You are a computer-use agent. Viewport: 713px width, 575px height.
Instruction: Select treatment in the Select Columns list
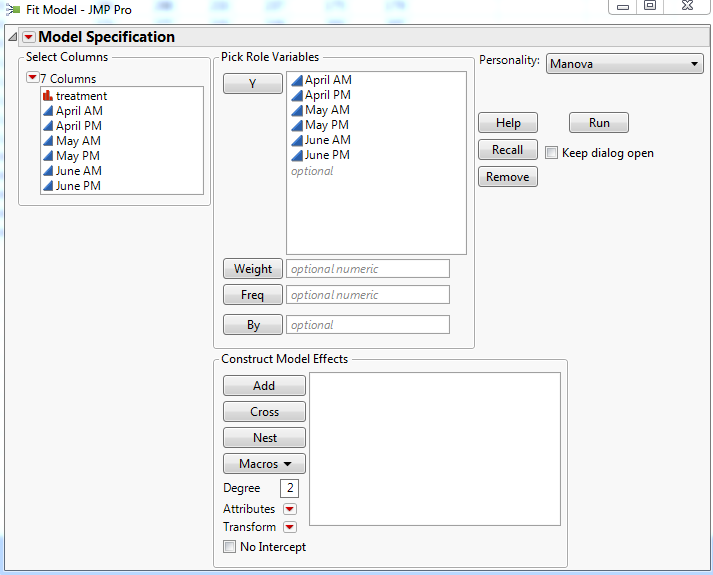coord(81,96)
